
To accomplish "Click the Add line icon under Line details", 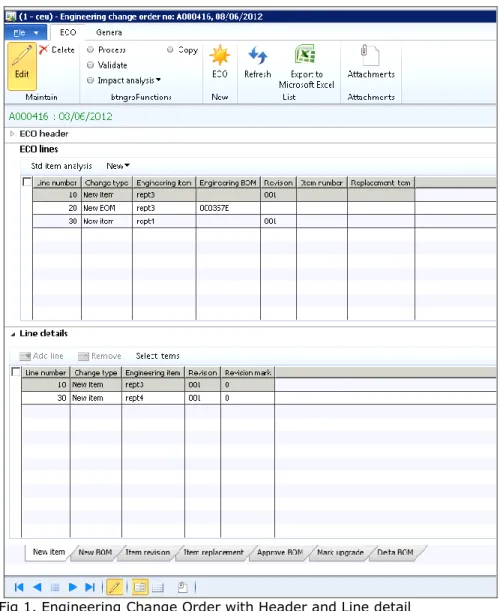I will (25, 356).
